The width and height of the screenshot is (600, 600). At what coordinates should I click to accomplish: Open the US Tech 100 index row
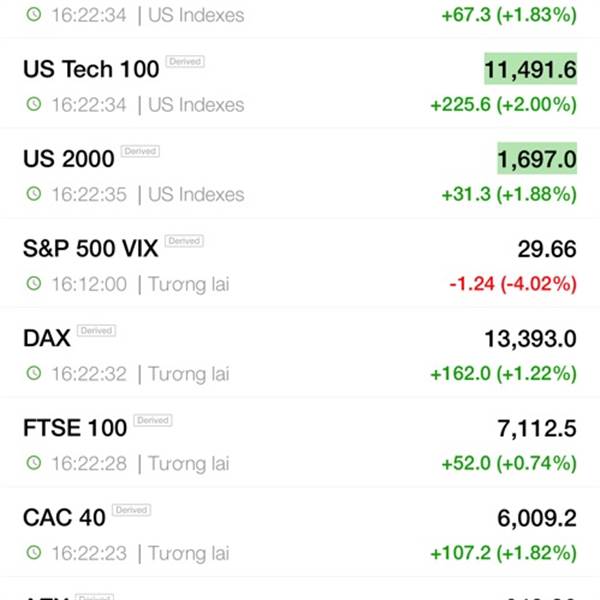coord(300,83)
